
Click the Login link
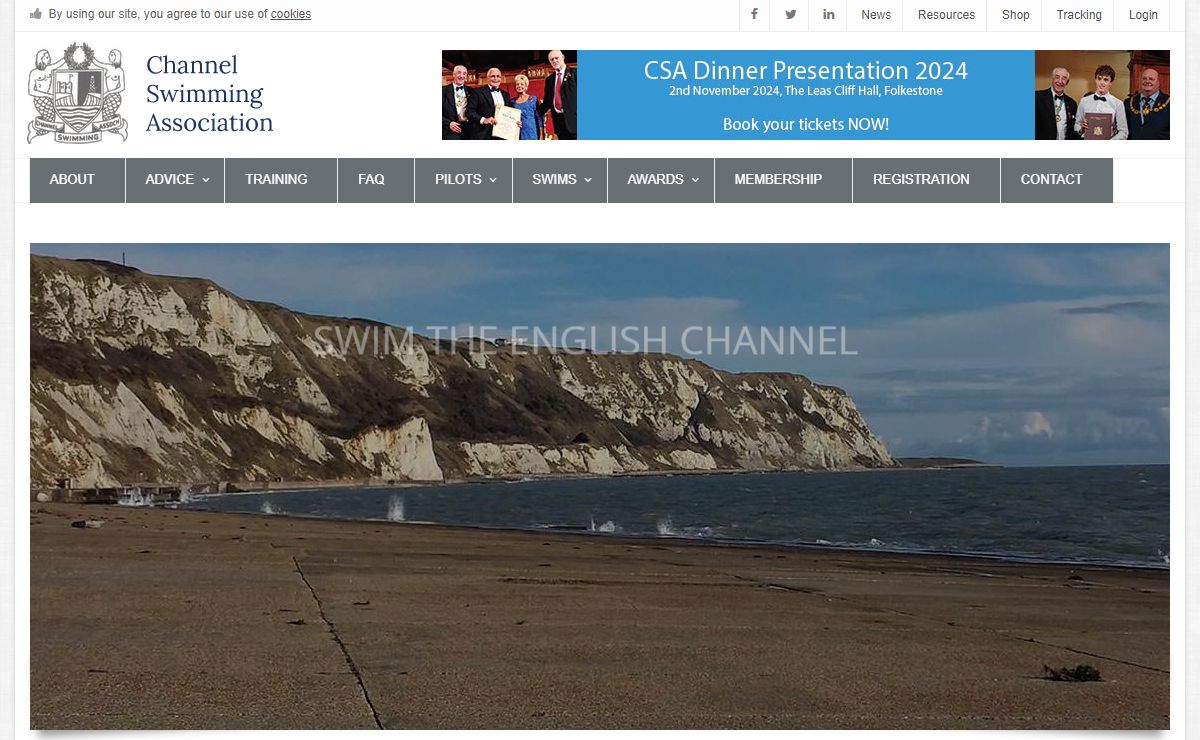(1143, 15)
